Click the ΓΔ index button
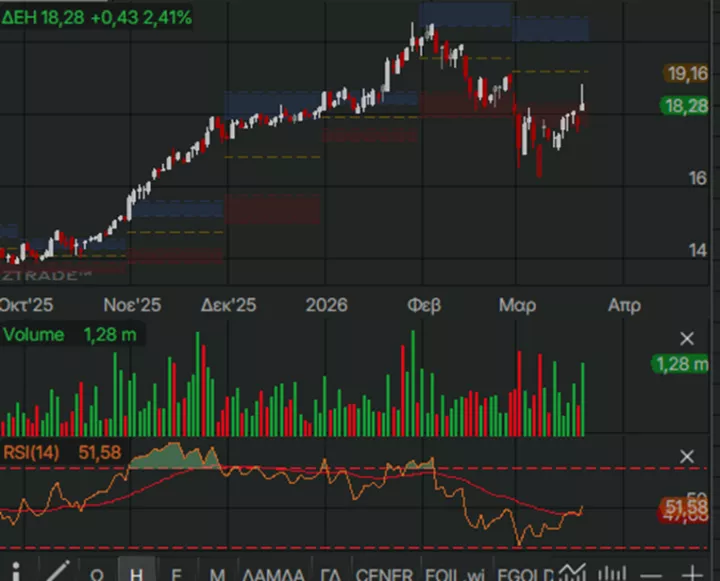This screenshot has height=581, width=720. coord(329,574)
